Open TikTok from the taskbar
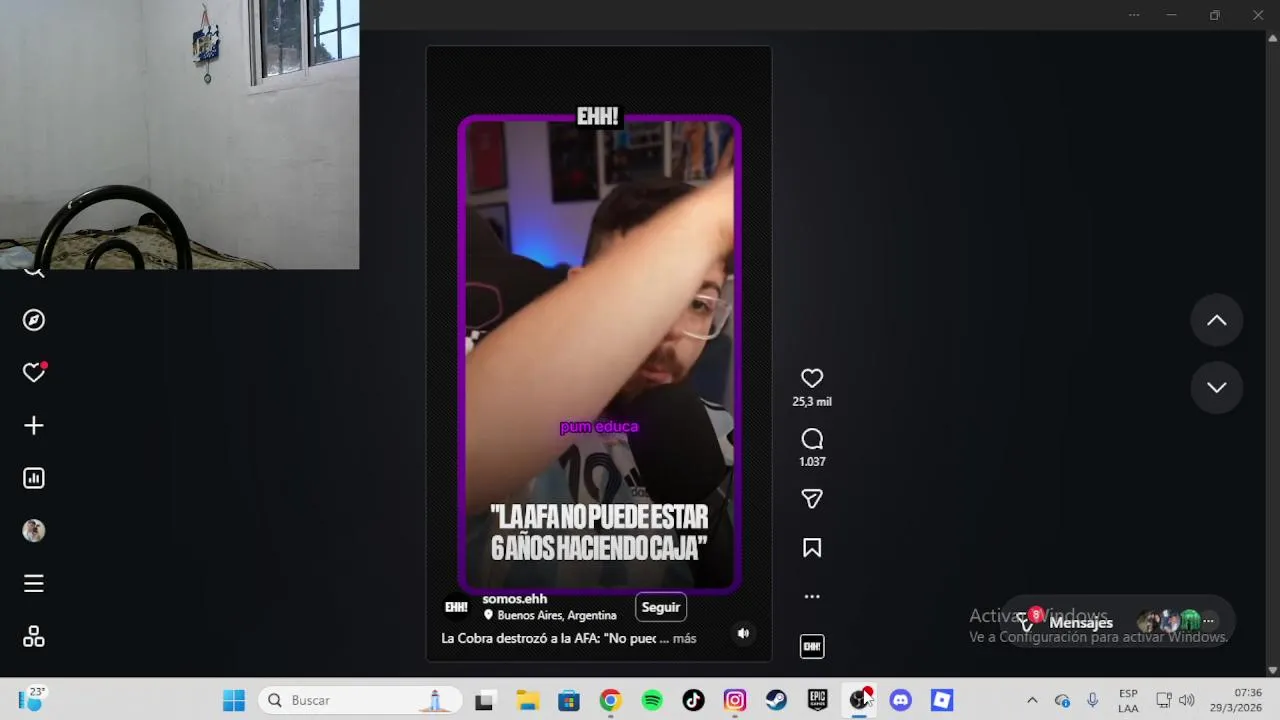Screen dimensions: 1280x720 [x=693, y=700]
